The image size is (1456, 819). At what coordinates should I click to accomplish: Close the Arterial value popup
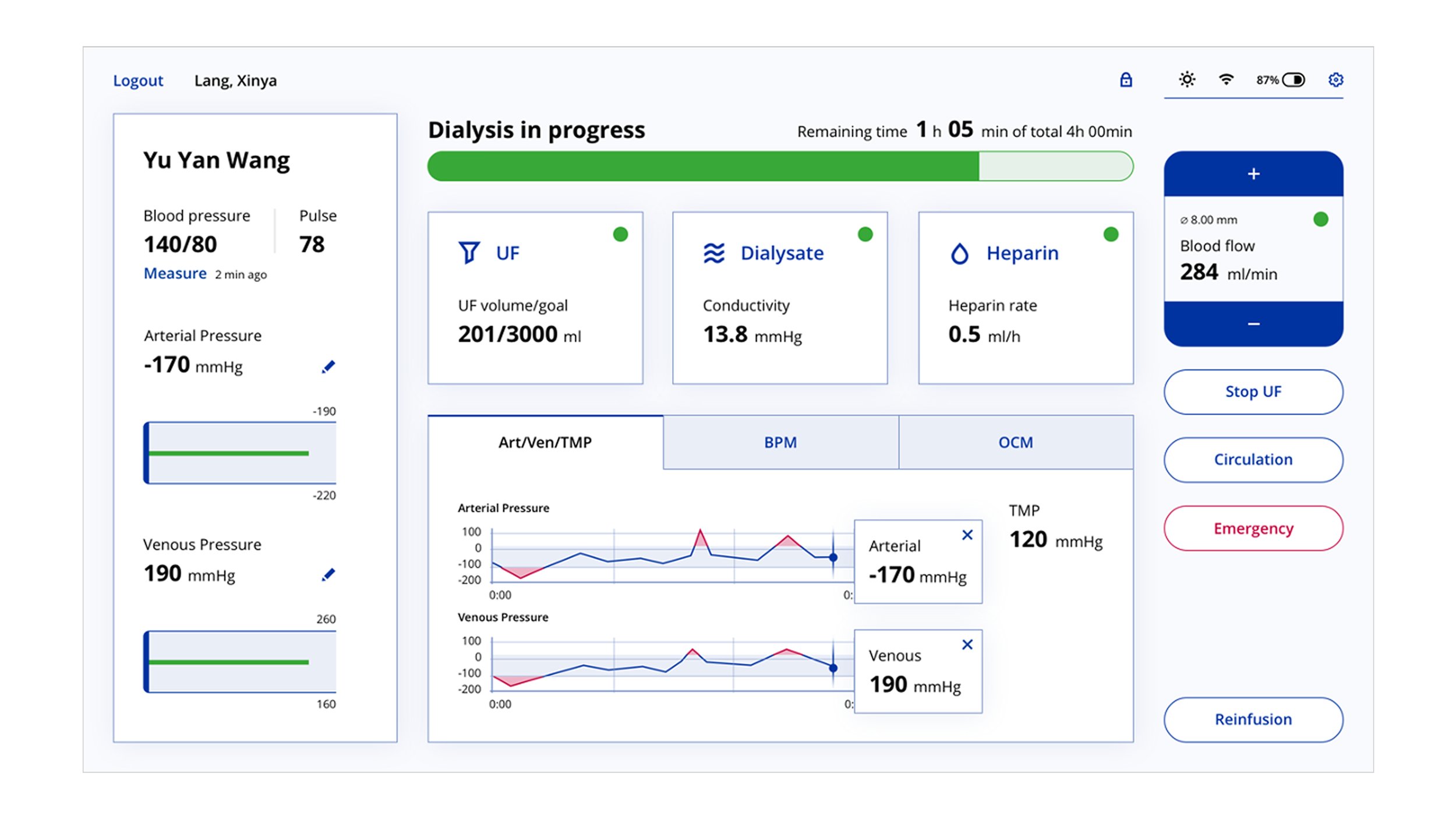967,535
